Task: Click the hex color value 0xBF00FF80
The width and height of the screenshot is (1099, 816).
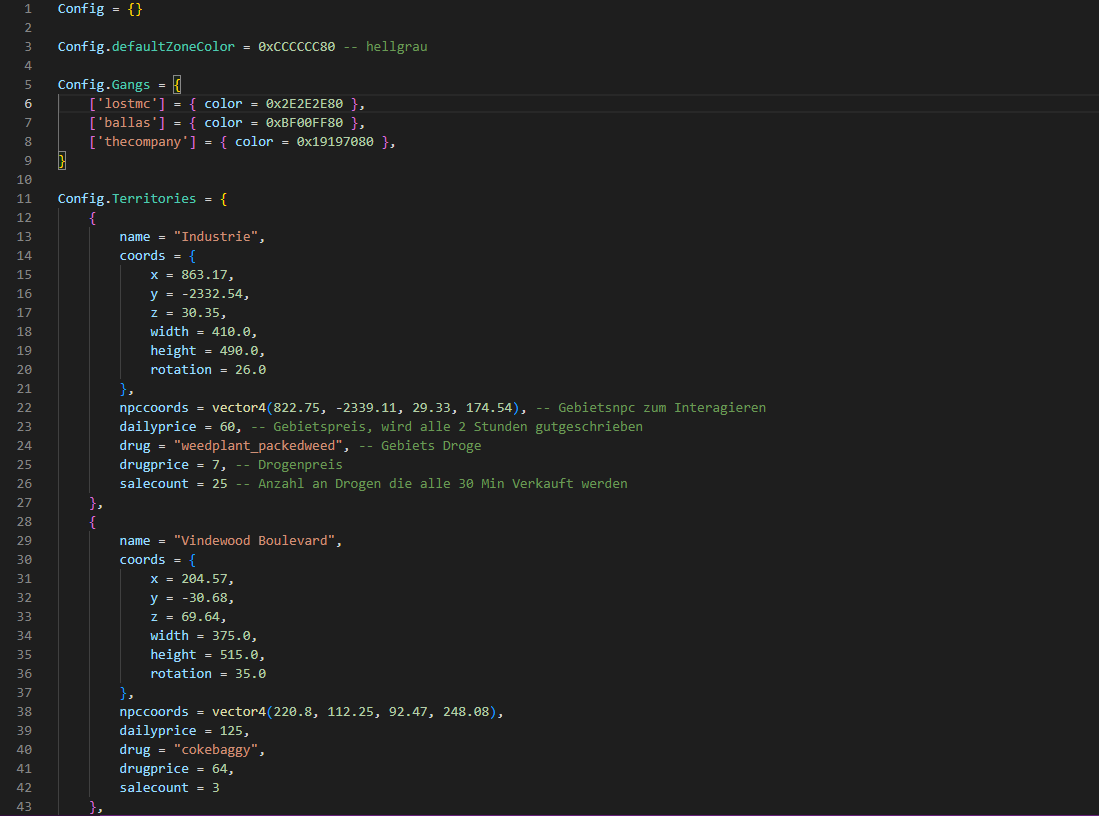Action: coord(303,123)
